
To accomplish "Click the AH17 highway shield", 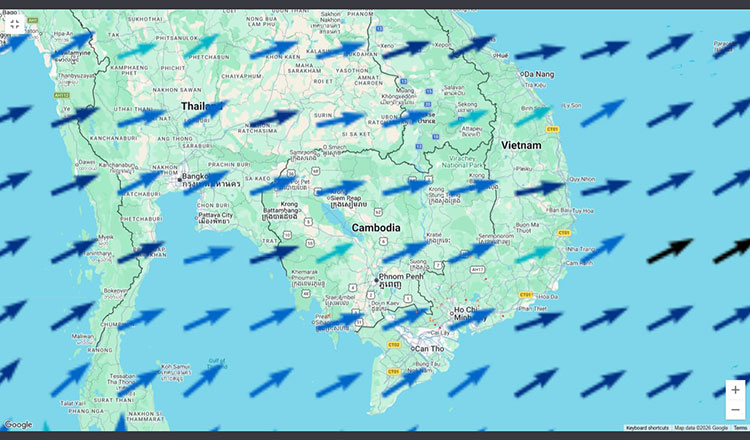I will pyautogui.click(x=477, y=270).
